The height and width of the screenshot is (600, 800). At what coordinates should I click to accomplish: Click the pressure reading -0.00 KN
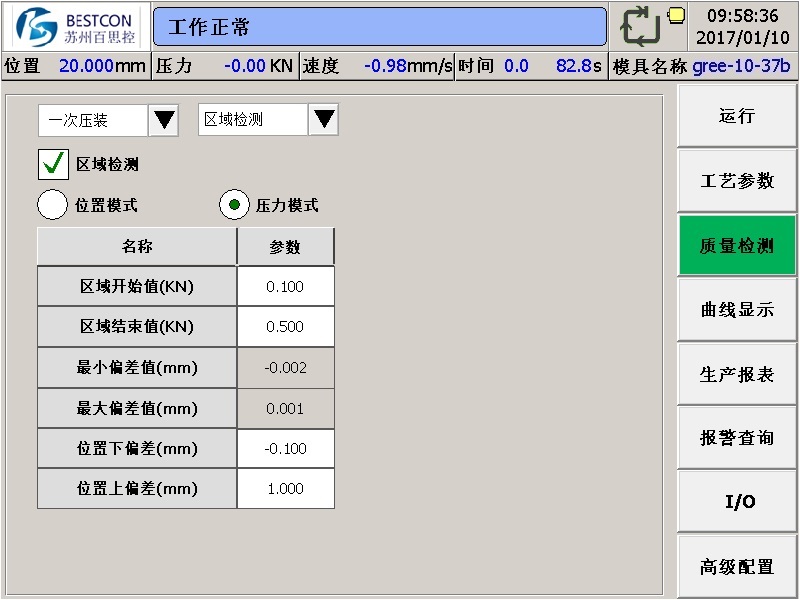tap(258, 66)
